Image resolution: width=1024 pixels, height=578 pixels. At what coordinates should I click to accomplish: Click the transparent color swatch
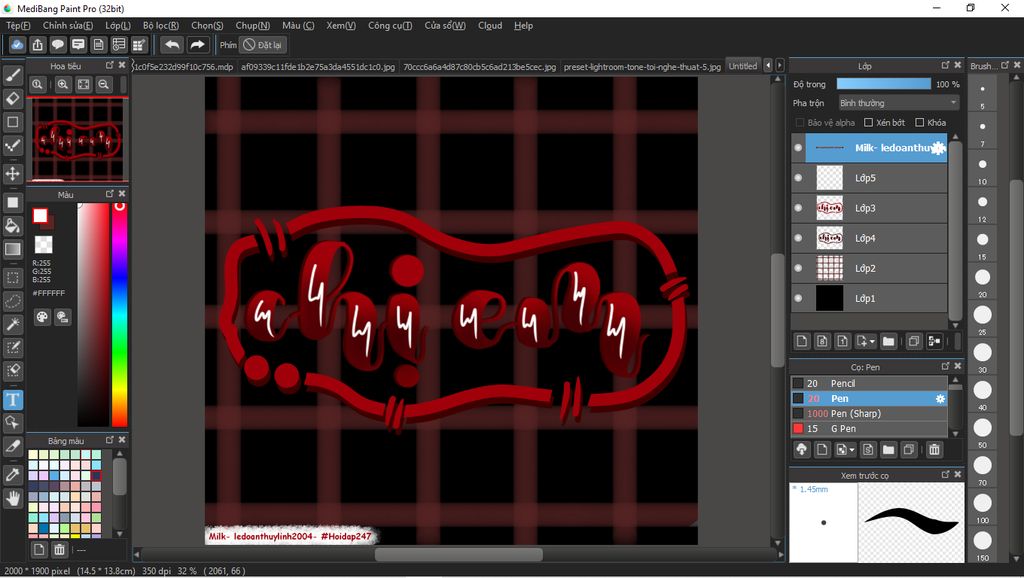pos(44,244)
